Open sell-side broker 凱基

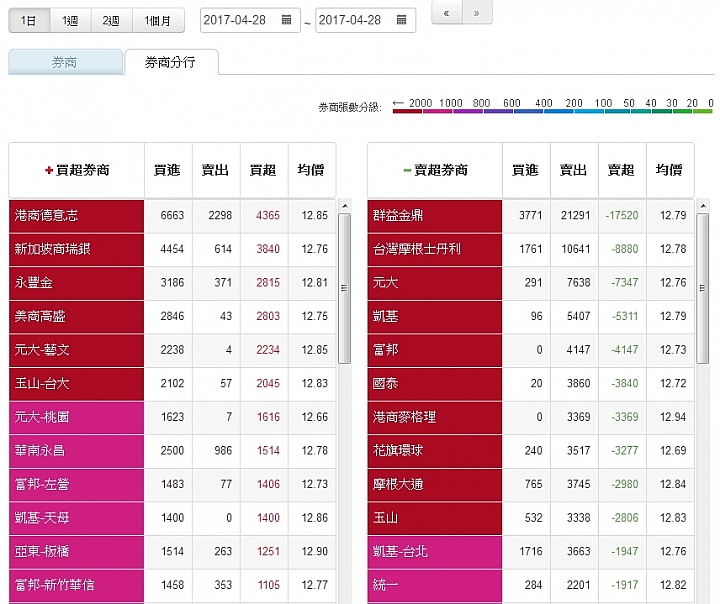pos(435,316)
